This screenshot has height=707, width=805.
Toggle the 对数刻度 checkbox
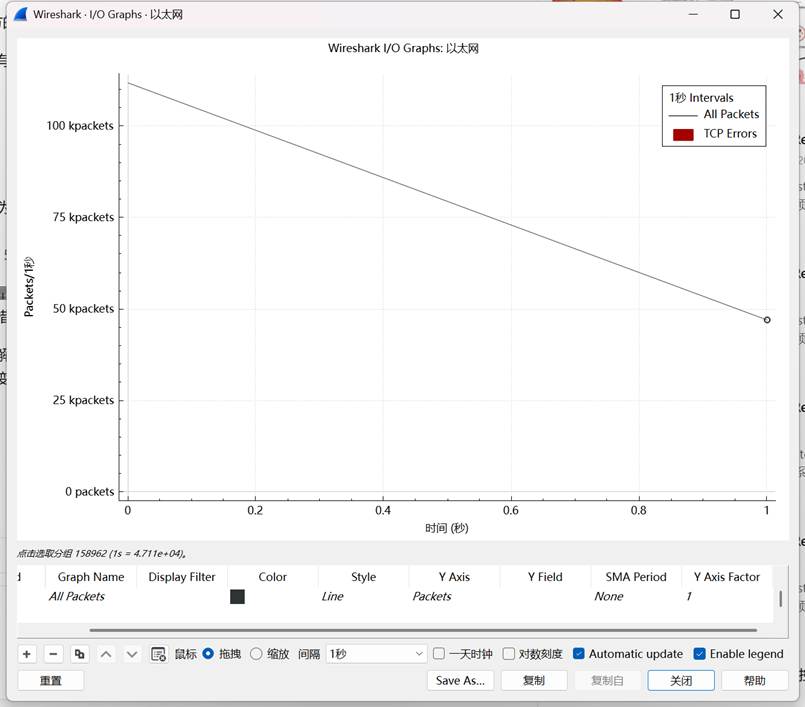(508, 654)
